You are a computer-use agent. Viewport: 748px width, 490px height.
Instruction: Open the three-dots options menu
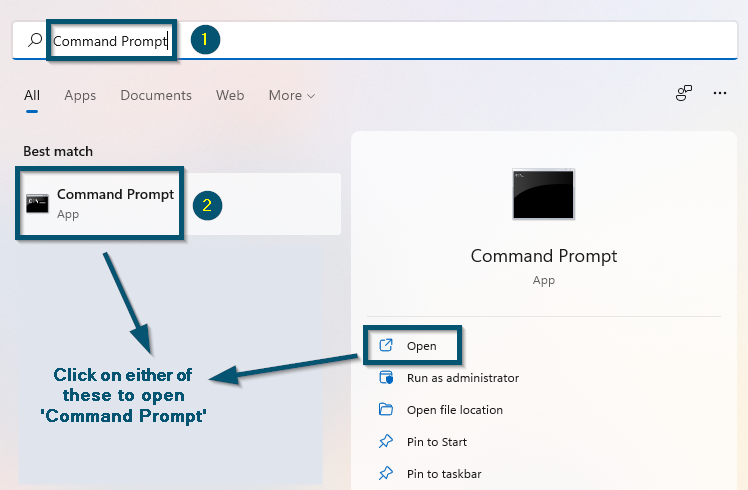tap(720, 93)
